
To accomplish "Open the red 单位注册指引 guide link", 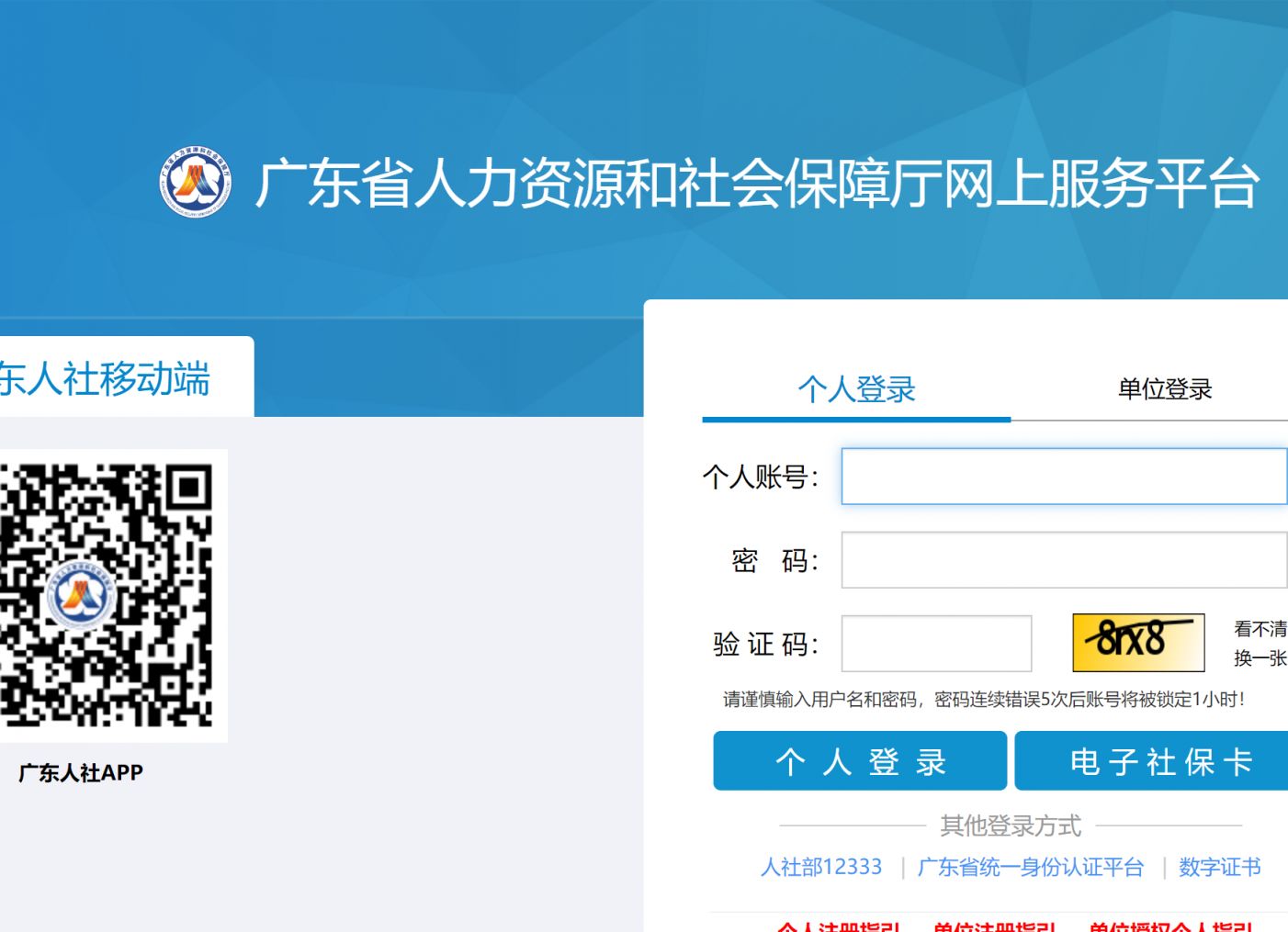I will (x=994, y=926).
